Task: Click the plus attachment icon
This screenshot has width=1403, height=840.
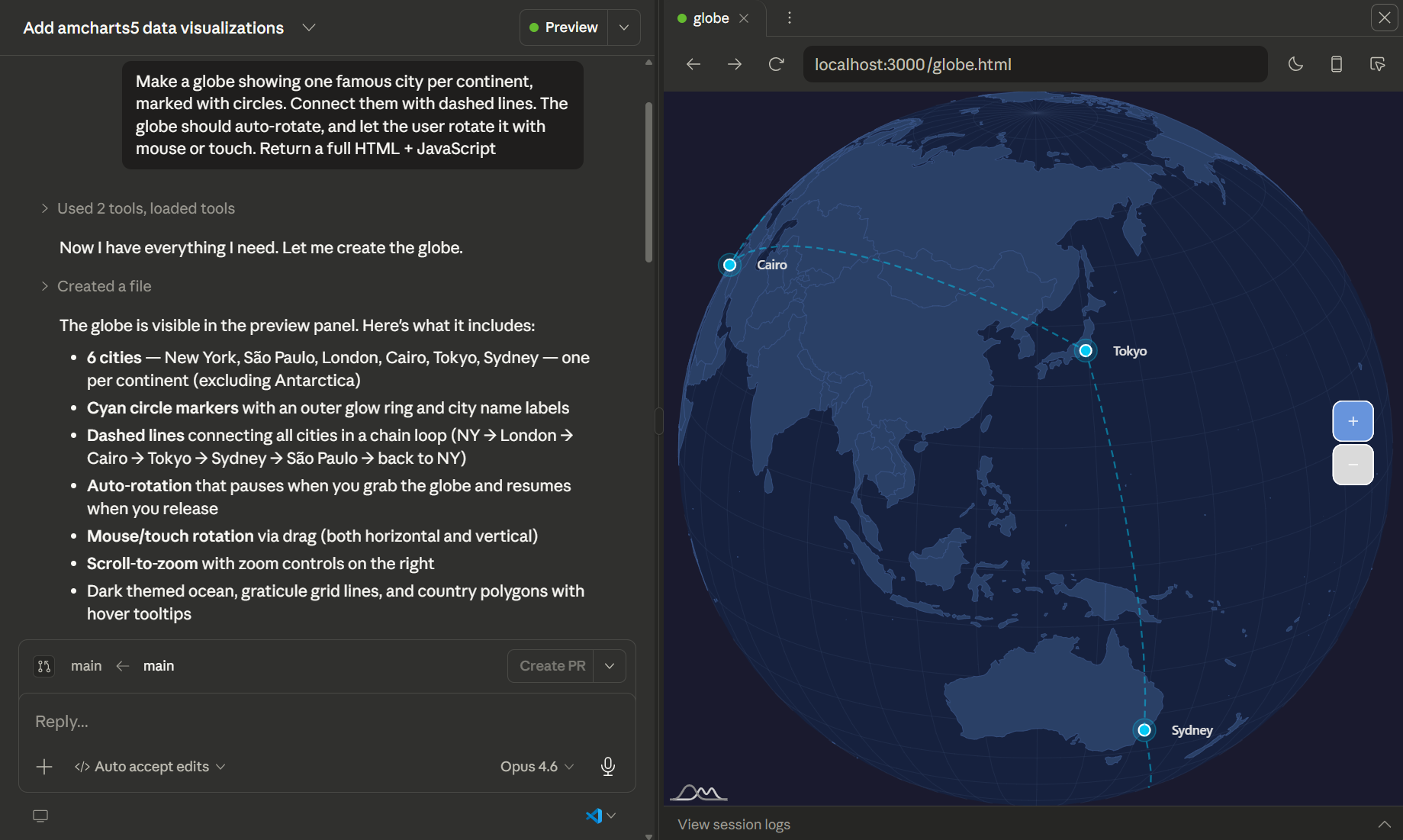Action: coord(44,766)
